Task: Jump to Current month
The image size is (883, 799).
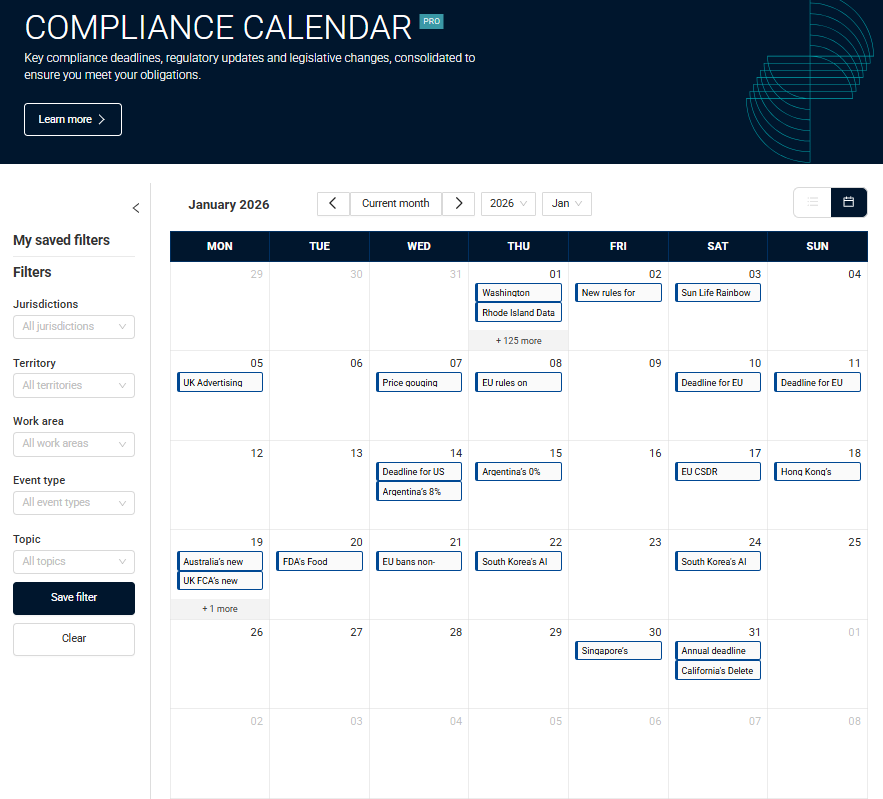Action: (395, 203)
